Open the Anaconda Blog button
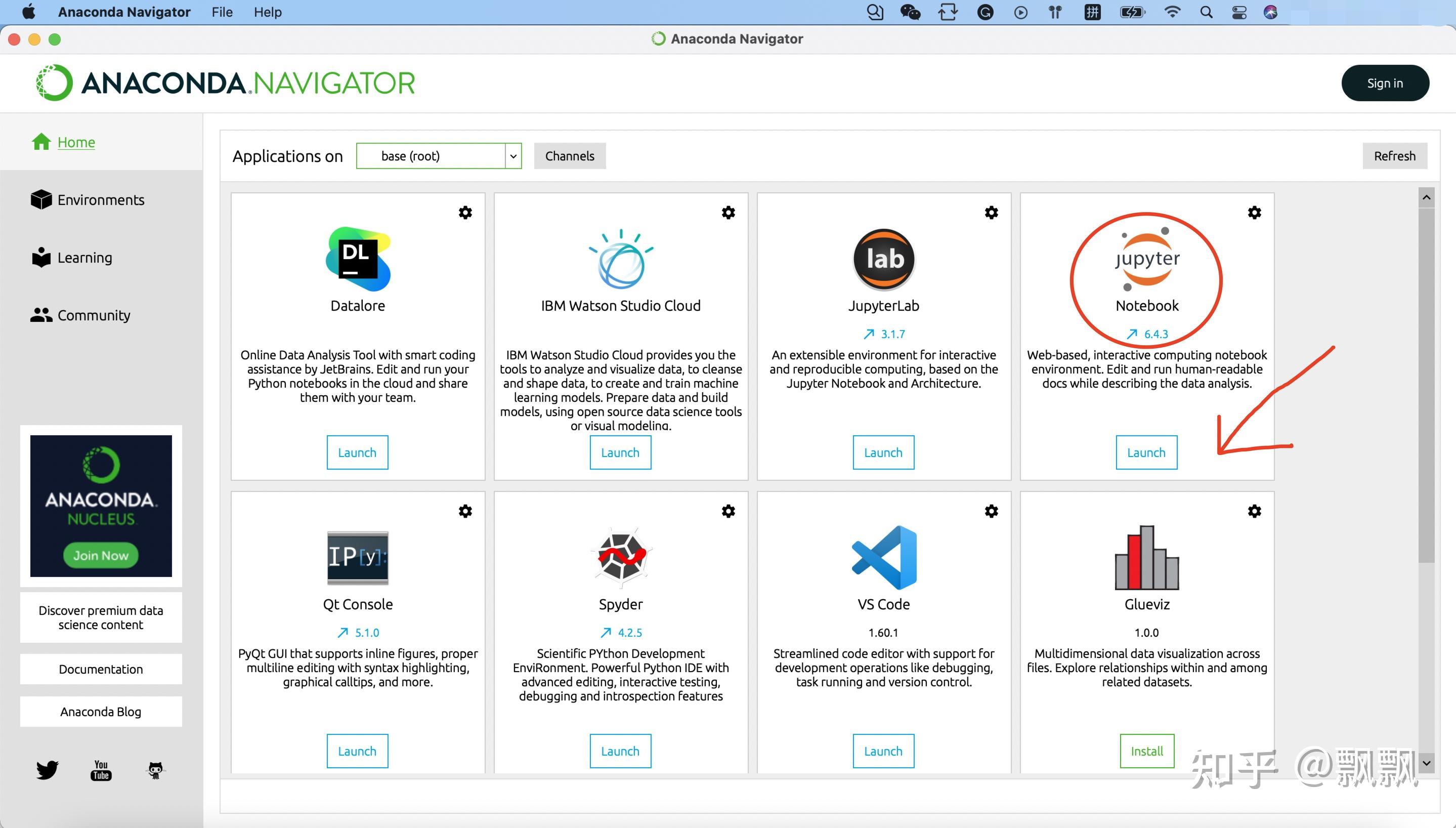The width and height of the screenshot is (1456, 828). pyautogui.click(x=101, y=712)
